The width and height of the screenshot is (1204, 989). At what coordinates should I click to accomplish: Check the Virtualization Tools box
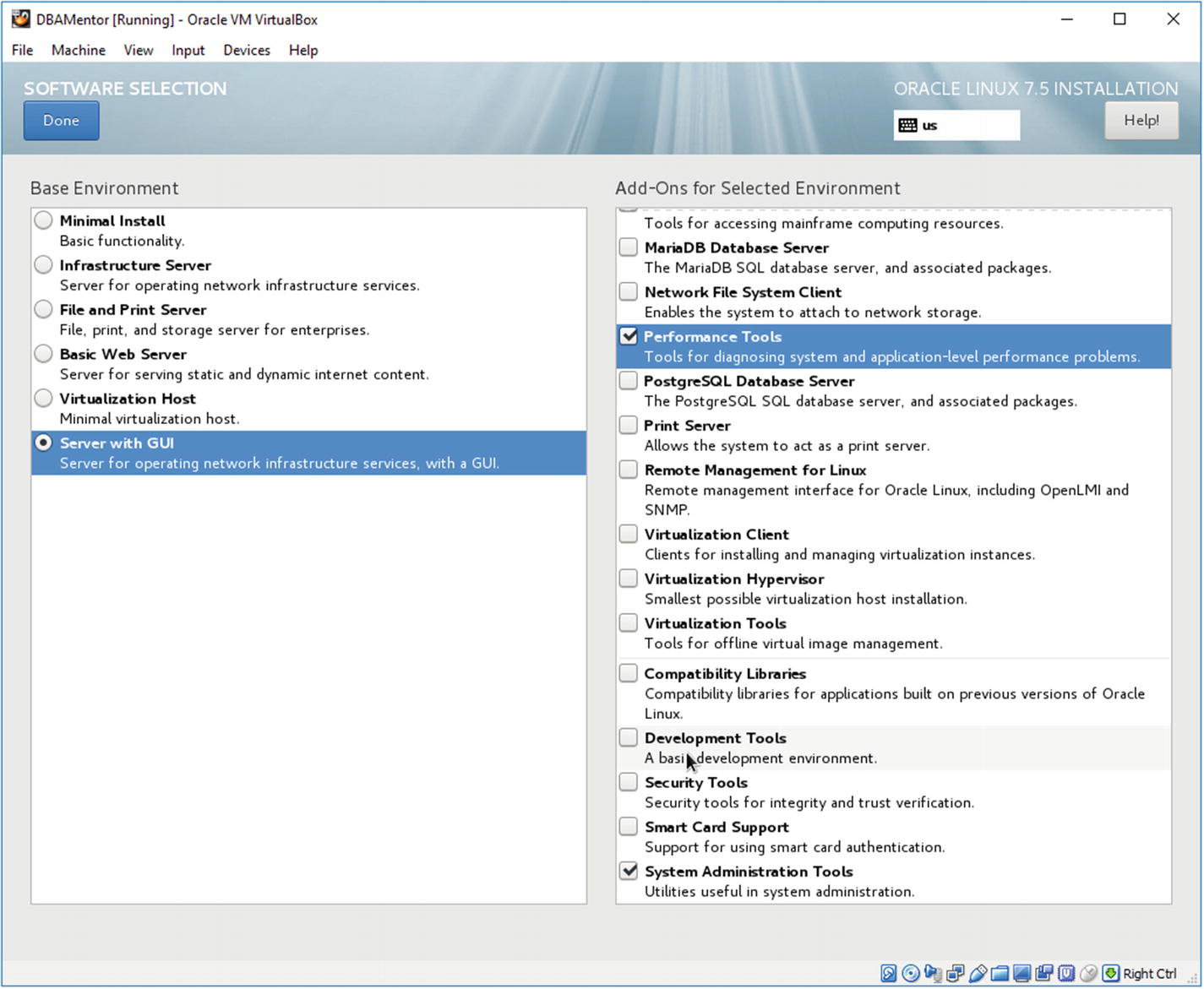pyautogui.click(x=628, y=622)
